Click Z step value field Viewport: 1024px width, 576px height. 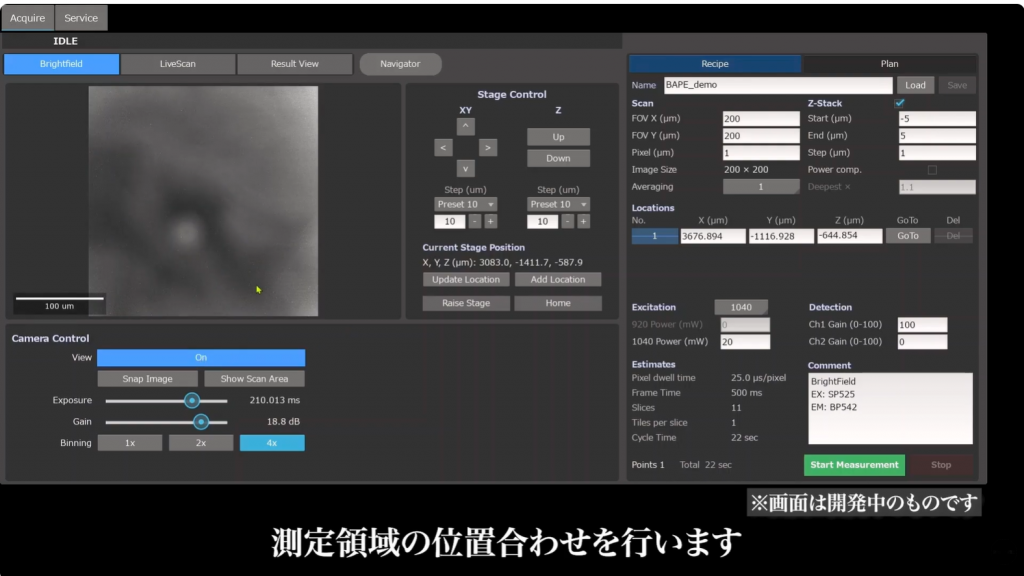click(x=543, y=221)
